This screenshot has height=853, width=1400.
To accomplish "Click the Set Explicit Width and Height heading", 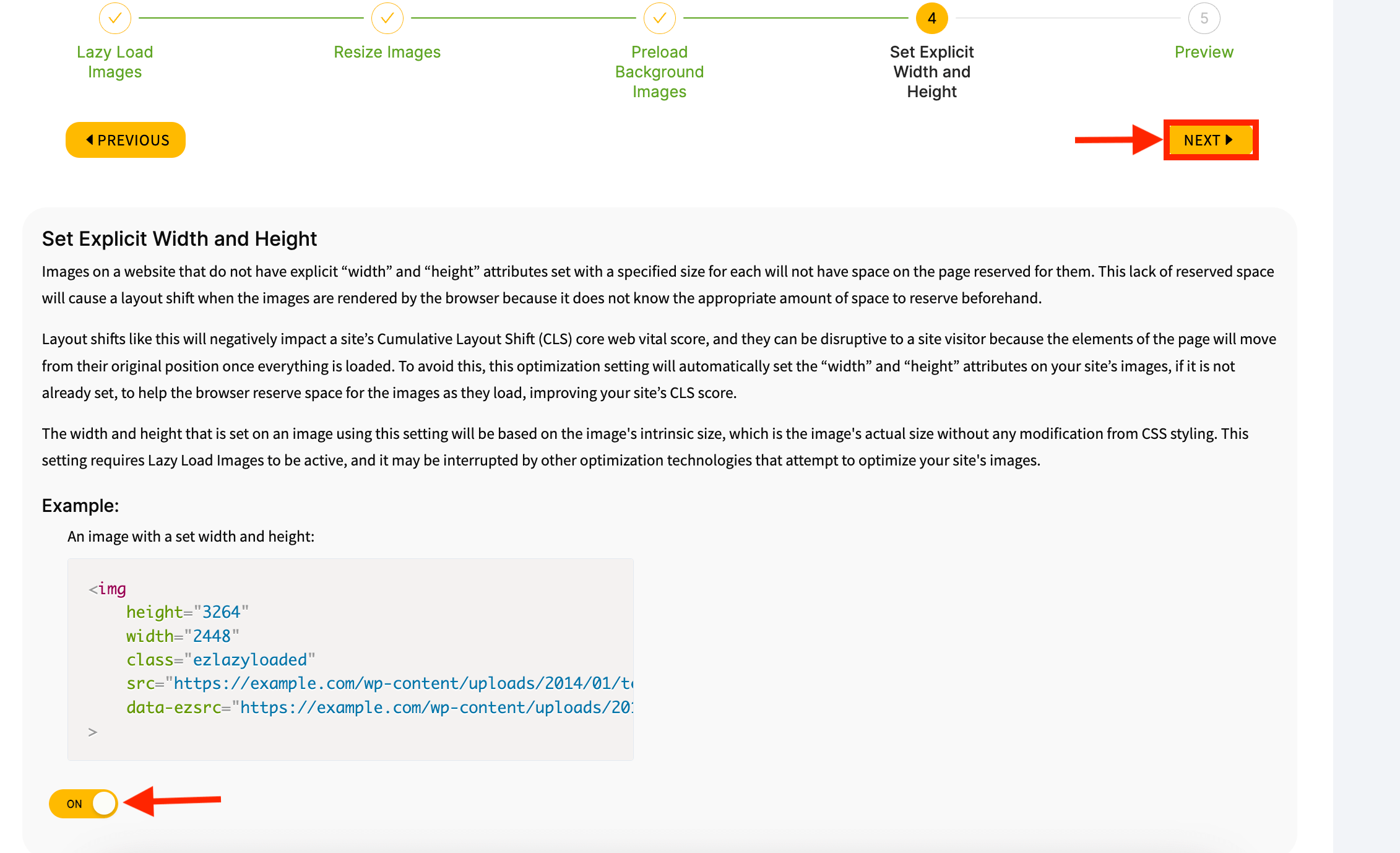I will [x=179, y=238].
